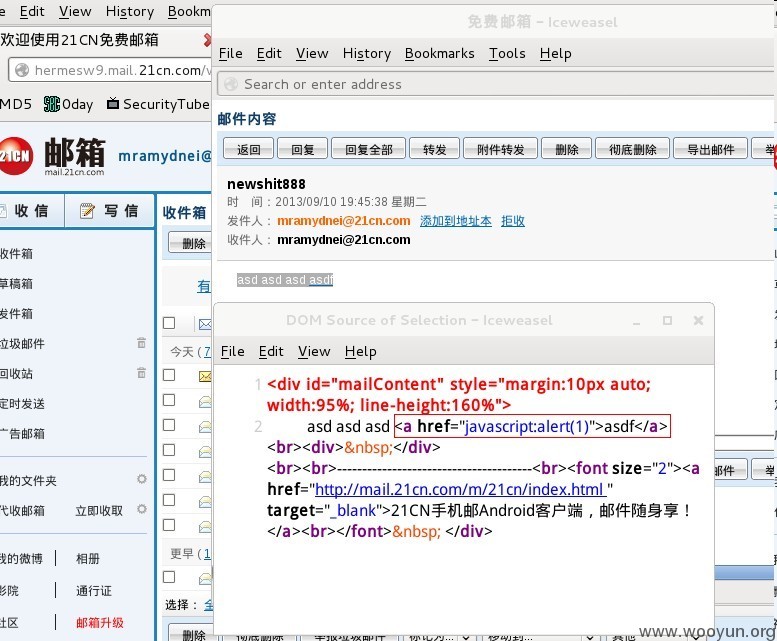Open the 0day bookmark icon
The width and height of the screenshot is (777, 641).
pos(52,104)
